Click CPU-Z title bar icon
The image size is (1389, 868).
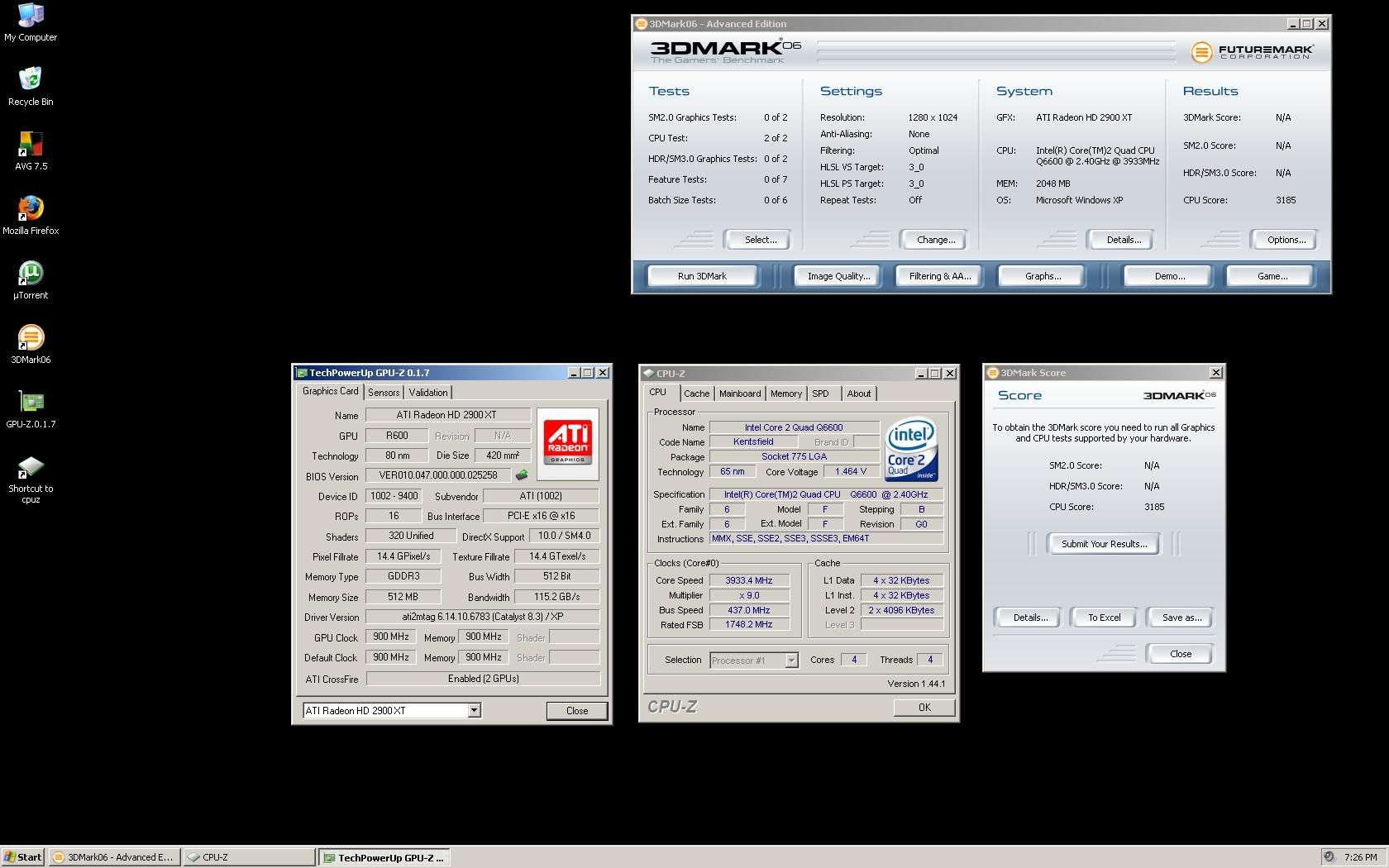649,374
